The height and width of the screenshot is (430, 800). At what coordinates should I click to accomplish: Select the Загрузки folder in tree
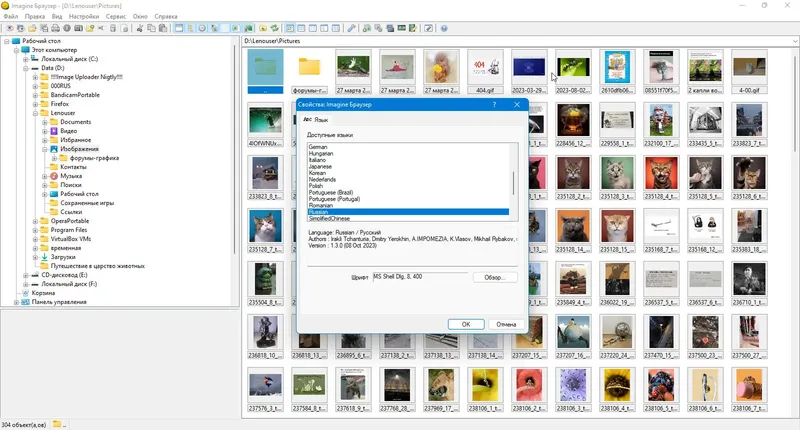tap(63, 257)
